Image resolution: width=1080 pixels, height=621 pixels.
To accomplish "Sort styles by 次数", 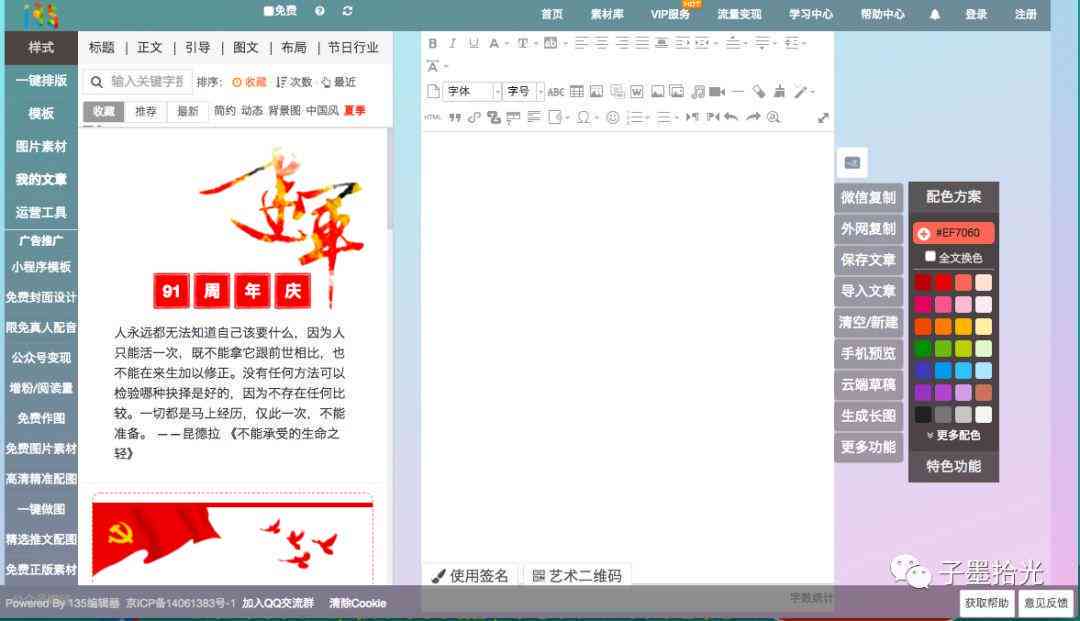I will point(294,82).
